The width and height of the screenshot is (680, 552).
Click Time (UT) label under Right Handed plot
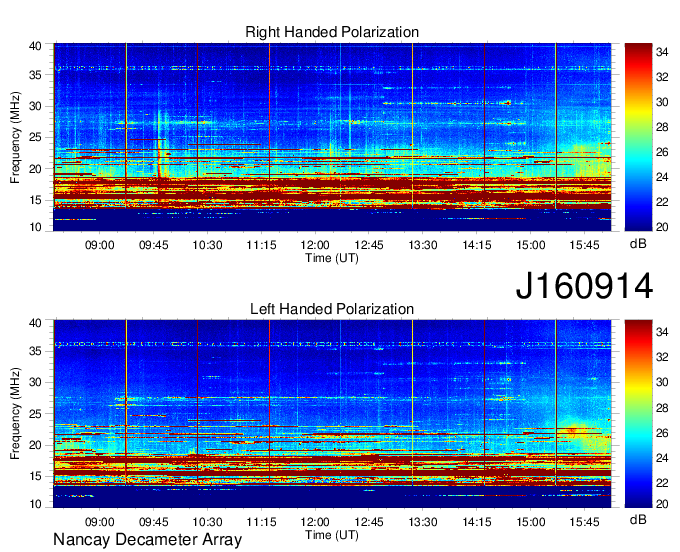click(332, 258)
